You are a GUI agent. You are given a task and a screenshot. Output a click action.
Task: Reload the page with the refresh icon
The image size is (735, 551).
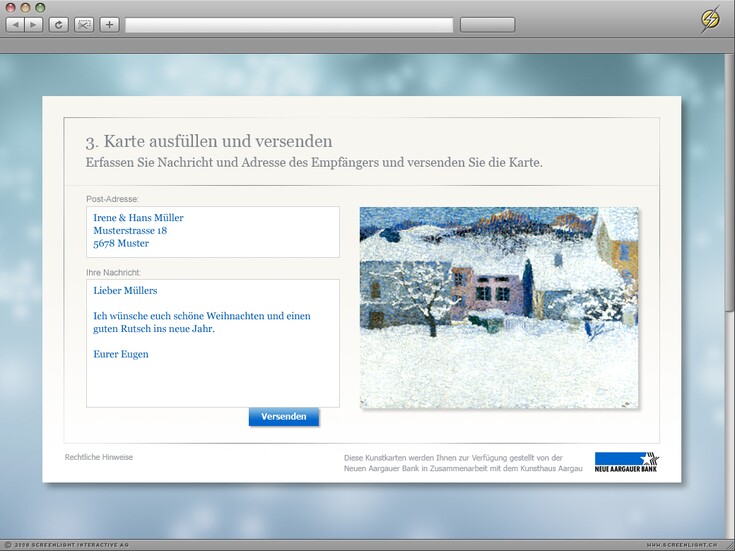pyautogui.click(x=59, y=25)
